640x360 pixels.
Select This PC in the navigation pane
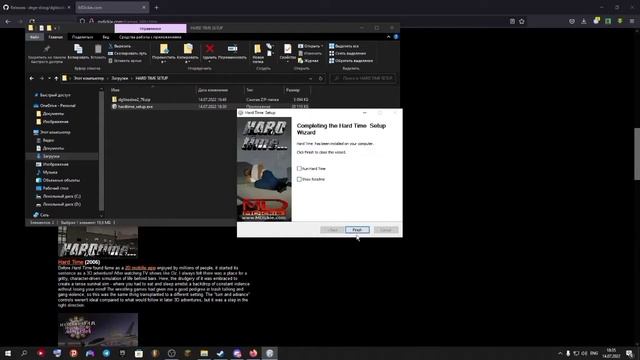(x=55, y=133)
